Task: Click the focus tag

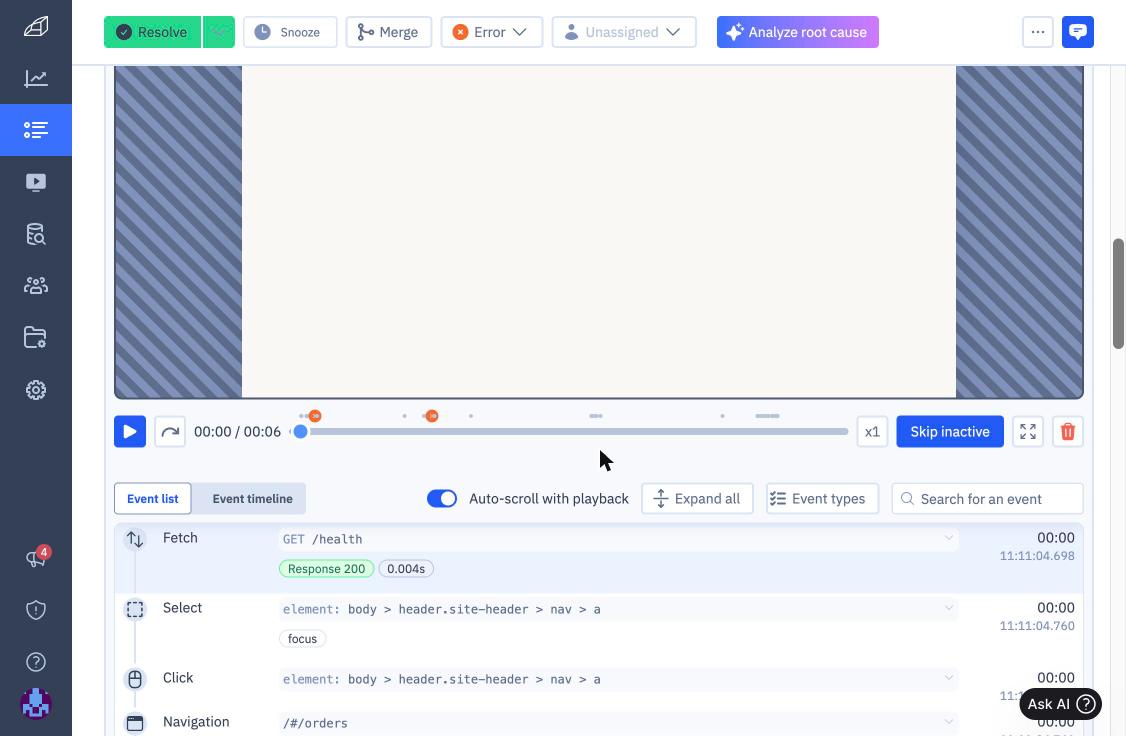Action: click(x=302, y=639)
